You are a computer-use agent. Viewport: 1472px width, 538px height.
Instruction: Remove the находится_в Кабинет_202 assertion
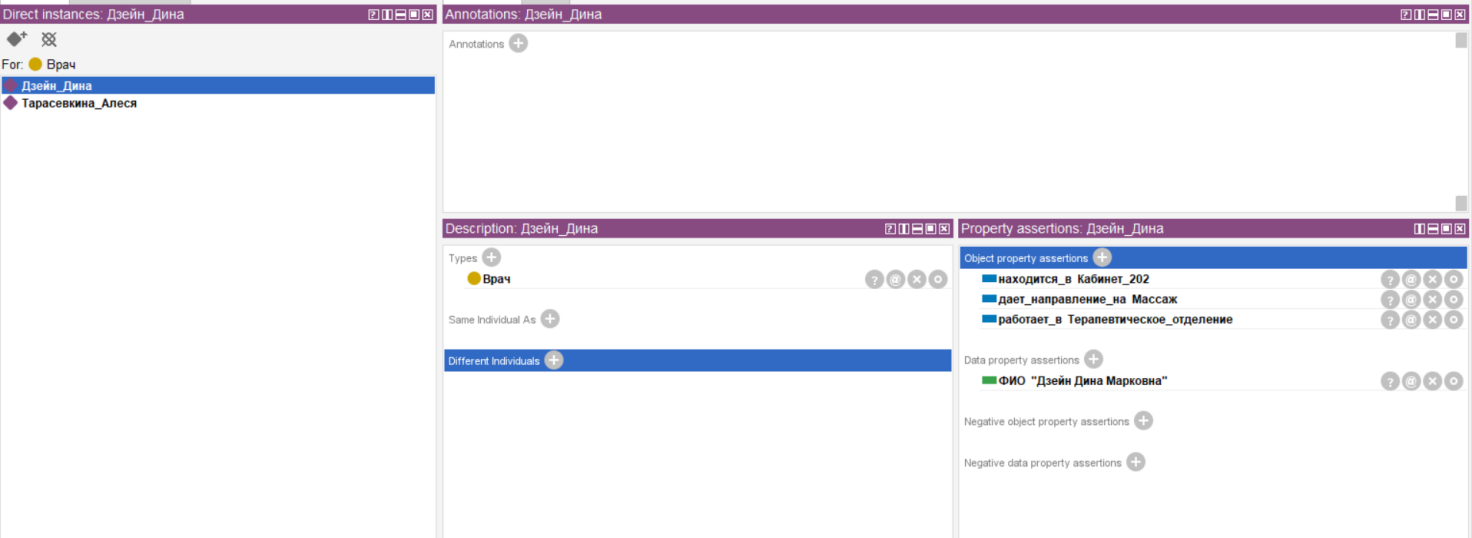click(x=1432, y=280)
